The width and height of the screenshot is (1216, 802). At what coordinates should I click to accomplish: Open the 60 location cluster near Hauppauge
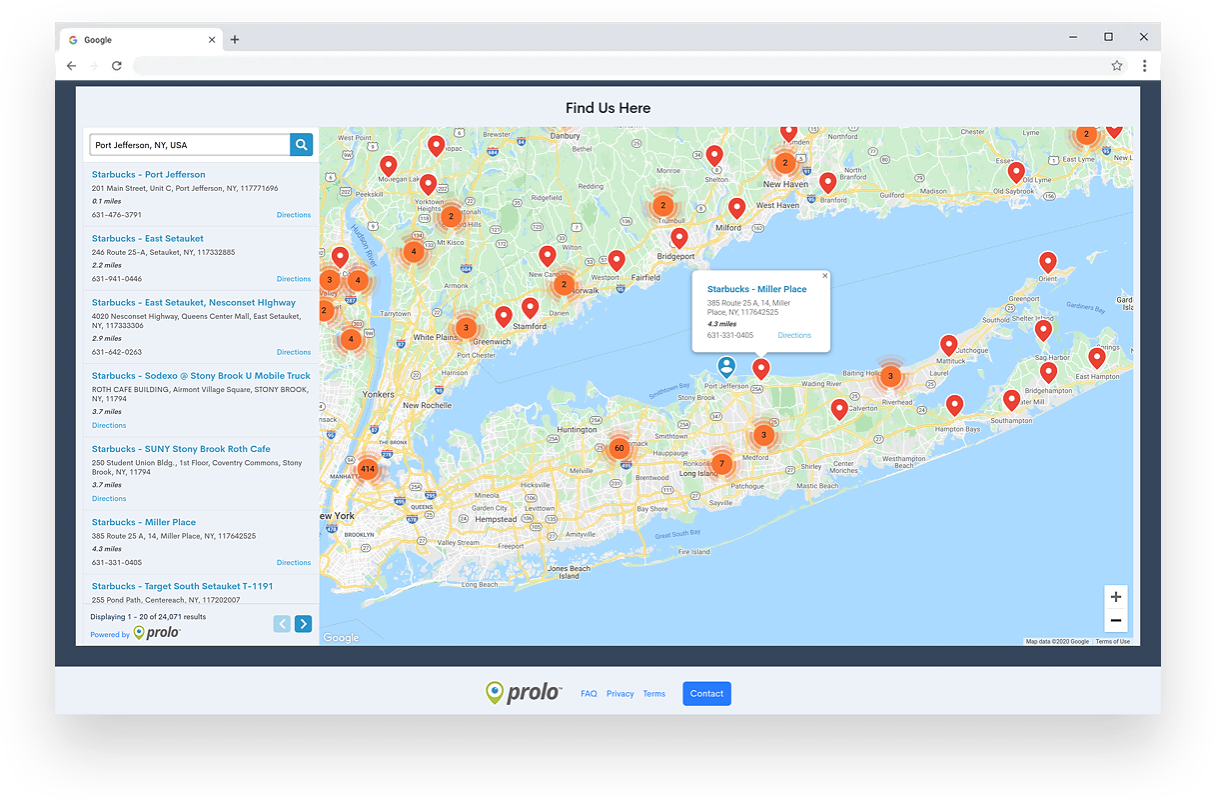click(x=620, y=447)
